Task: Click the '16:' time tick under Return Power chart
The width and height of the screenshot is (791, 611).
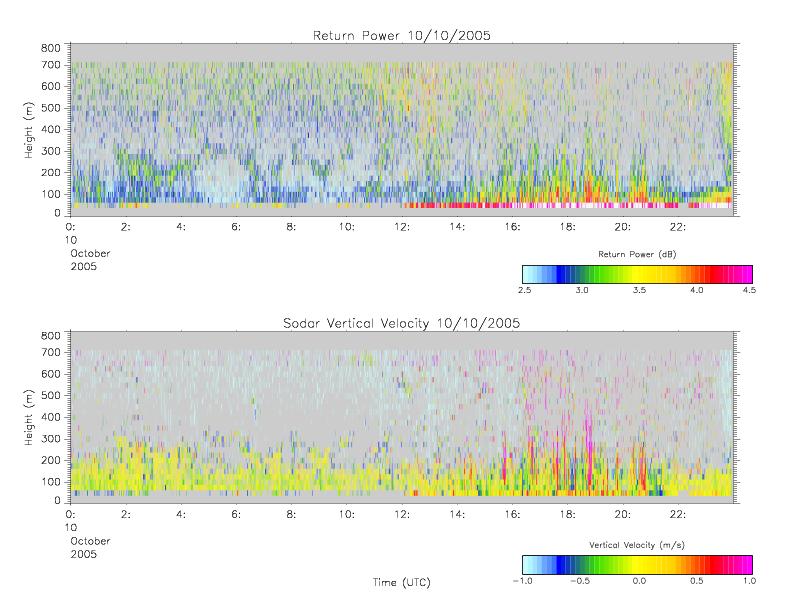Action: (513, 227)
